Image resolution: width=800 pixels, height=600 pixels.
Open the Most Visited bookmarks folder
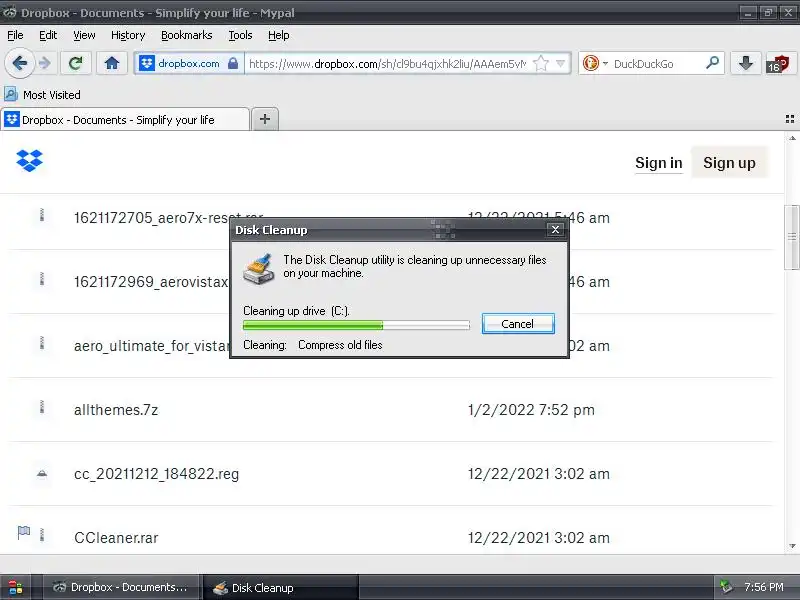(43, 95)
